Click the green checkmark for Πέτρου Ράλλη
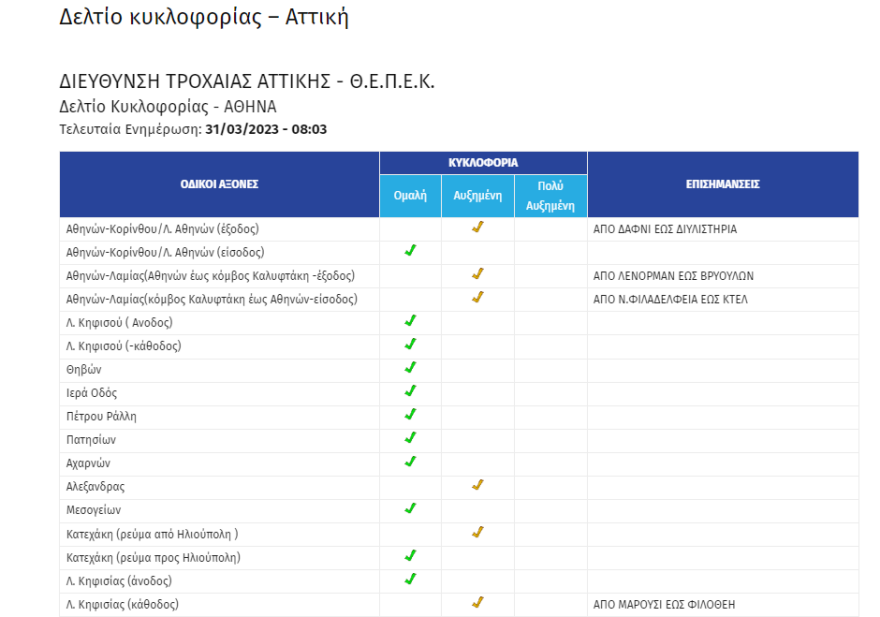The height and width of the screenshot is (617, 880). pyautogui.click(x=410, y=414)
